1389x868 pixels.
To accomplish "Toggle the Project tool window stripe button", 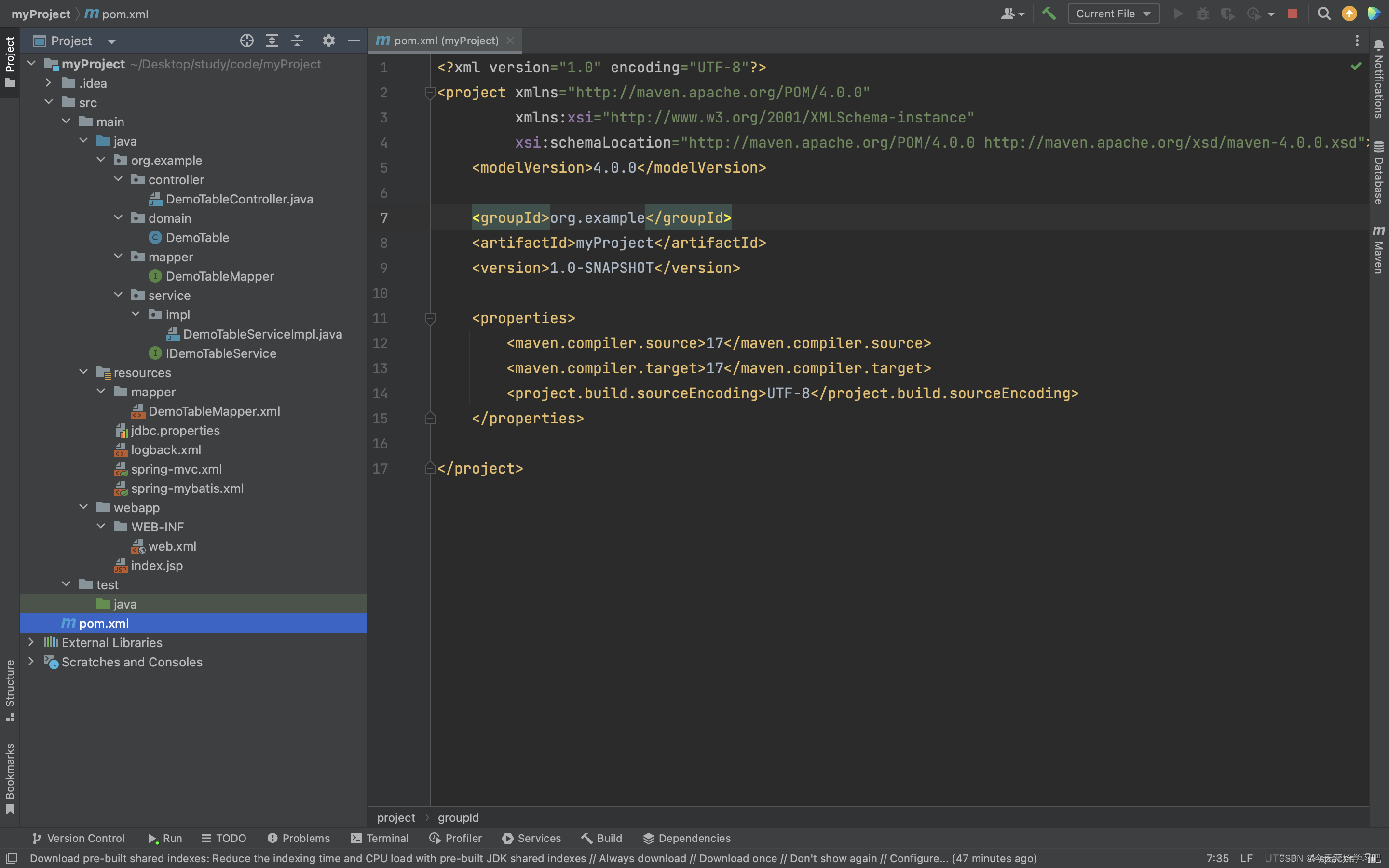I will tap(10, 62).
